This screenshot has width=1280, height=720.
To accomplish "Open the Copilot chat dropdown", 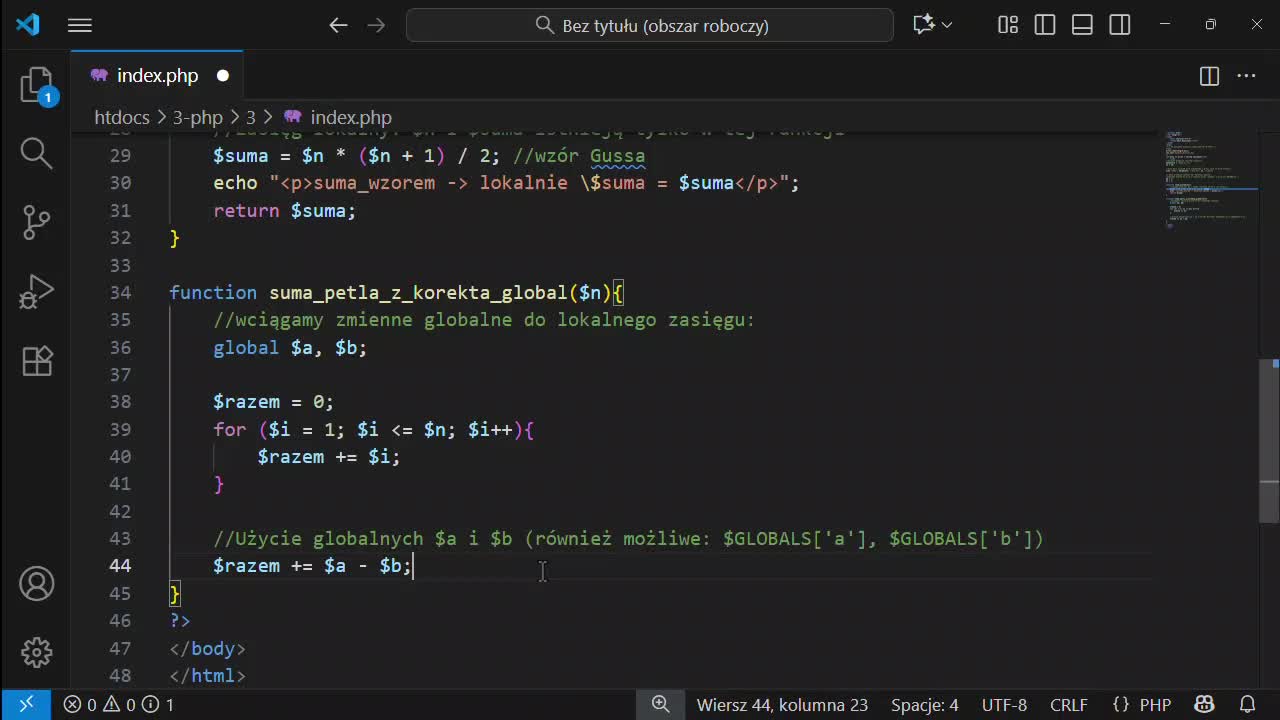I will 947,25.
